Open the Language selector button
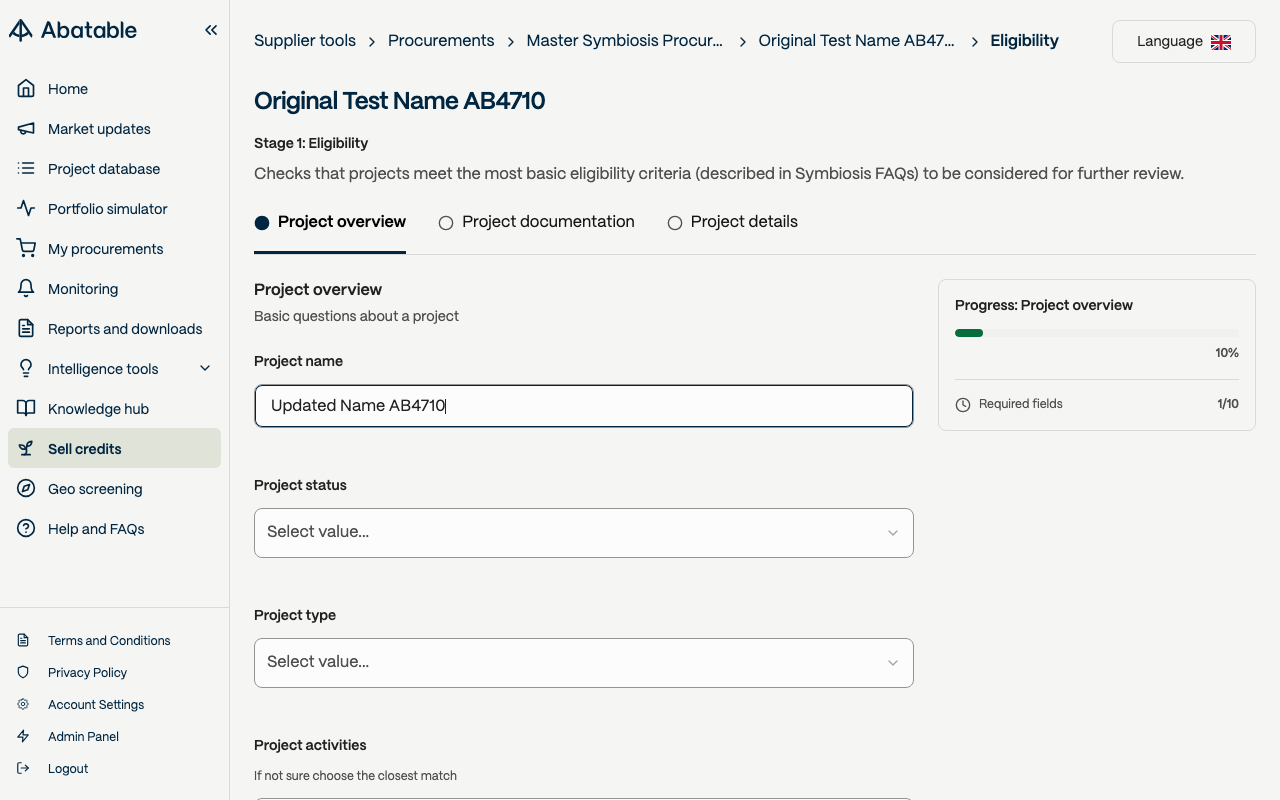This screenshot has width=1280, height=800. pyautogui.click(x=1183, y=42)
